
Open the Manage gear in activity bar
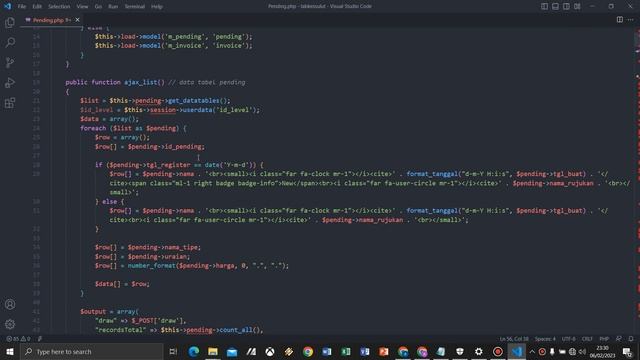(10, 324)
